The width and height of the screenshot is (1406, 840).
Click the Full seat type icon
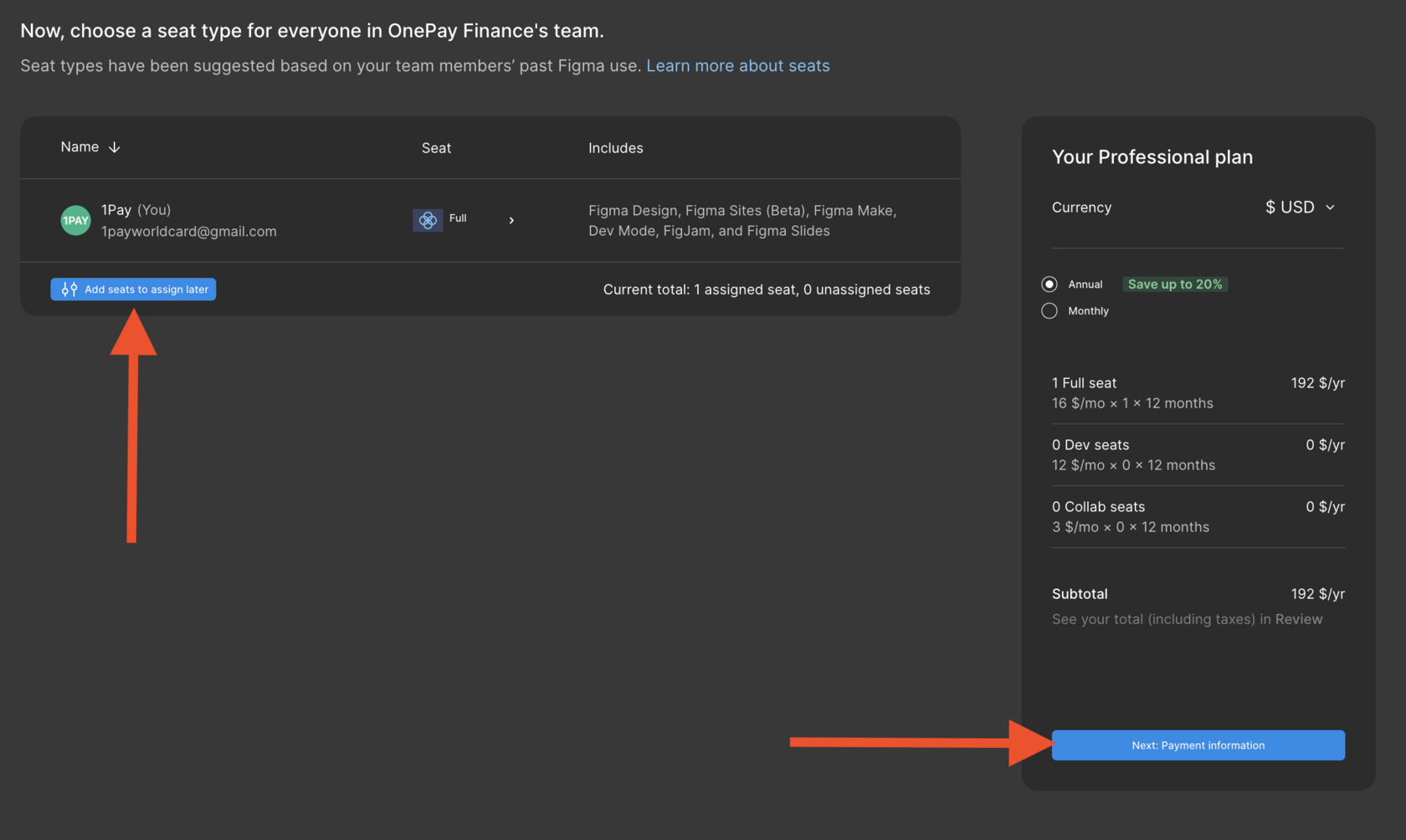click(x=428, y=220)
